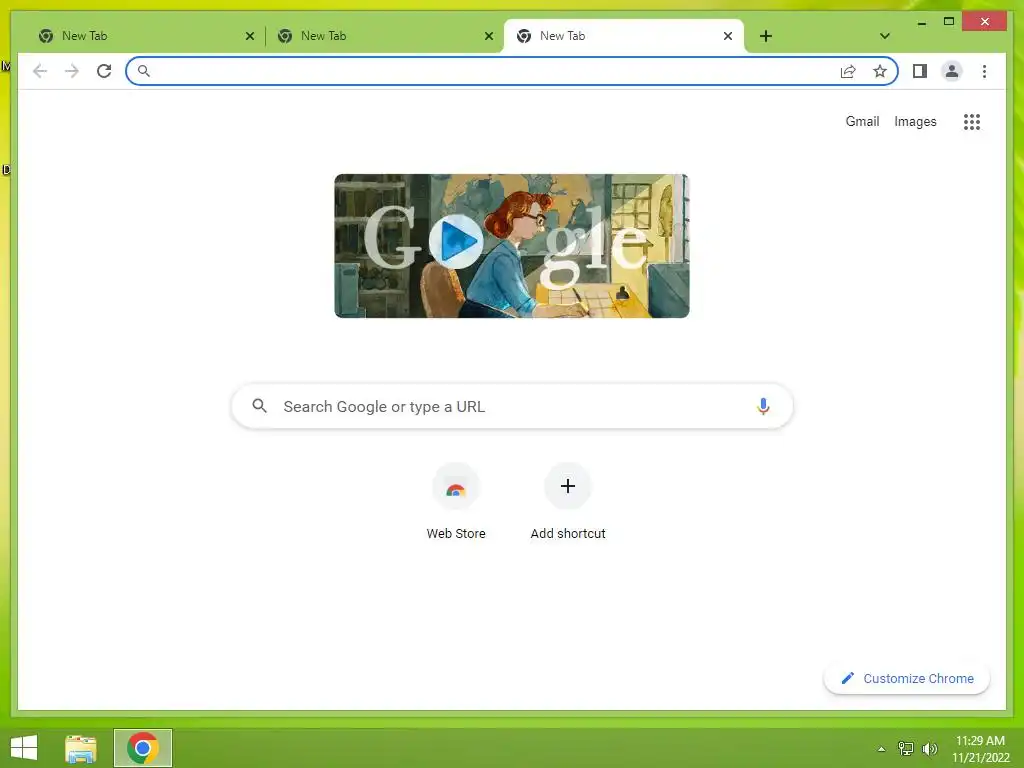The height and width of the screenshot is (768, 1024).
Task: Switch to the second New Tab
Action: point(385,36)
